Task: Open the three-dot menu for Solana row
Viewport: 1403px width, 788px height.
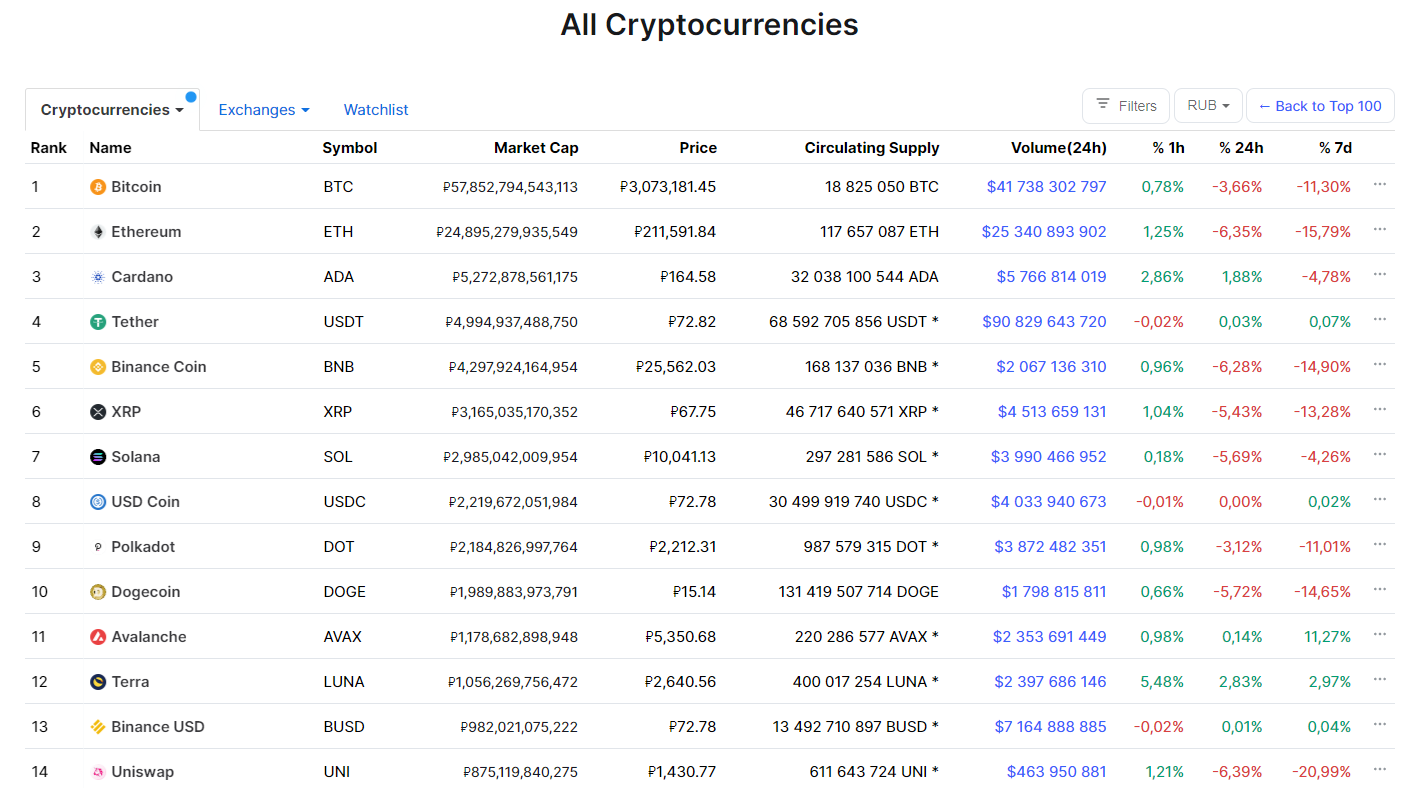Action: pyautogui.click(x=1380, y=455)
